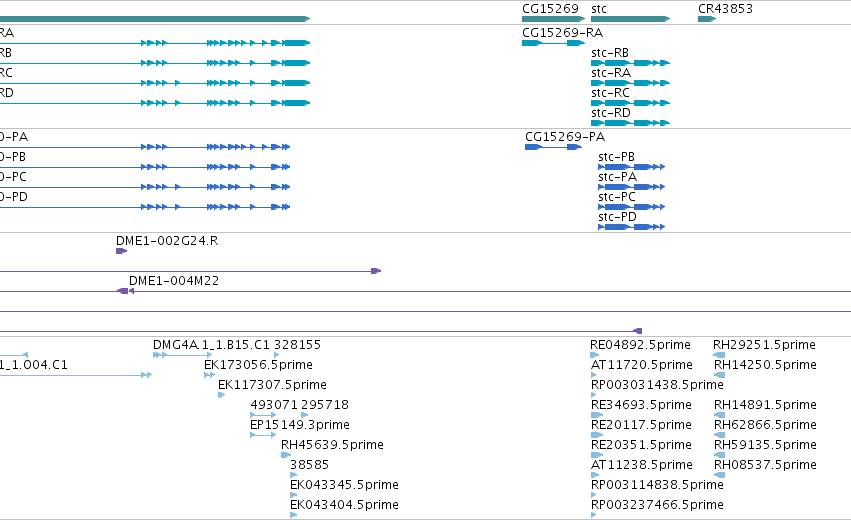Select transcript stc-RA

[x=611, y=73]
